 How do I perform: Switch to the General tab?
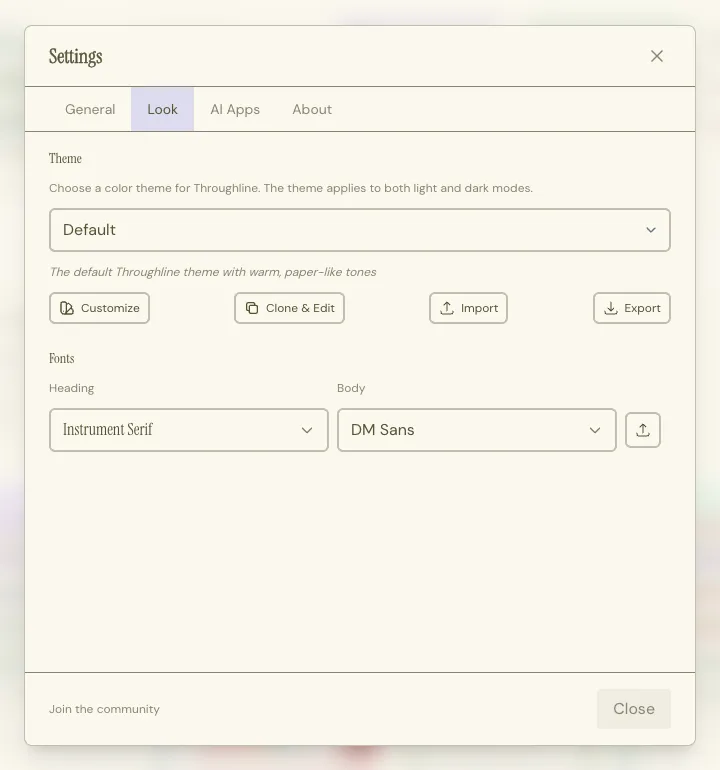[x=90, y=109]
